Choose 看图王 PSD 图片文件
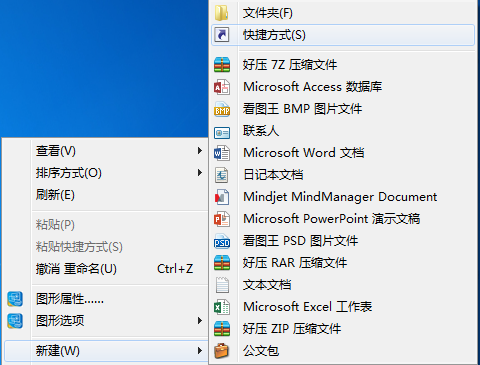The width and height of the screenshot is (480, 365). click(343, 241)
